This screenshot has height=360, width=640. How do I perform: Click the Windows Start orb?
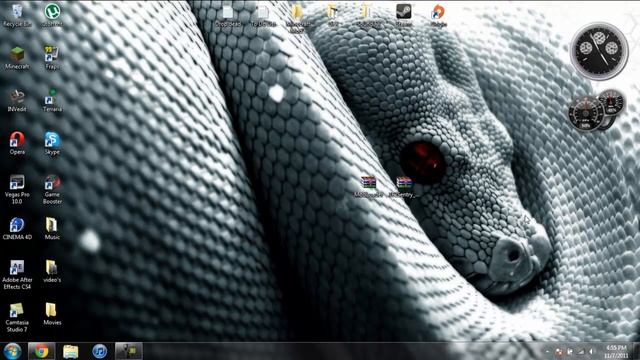pos(12,351)
